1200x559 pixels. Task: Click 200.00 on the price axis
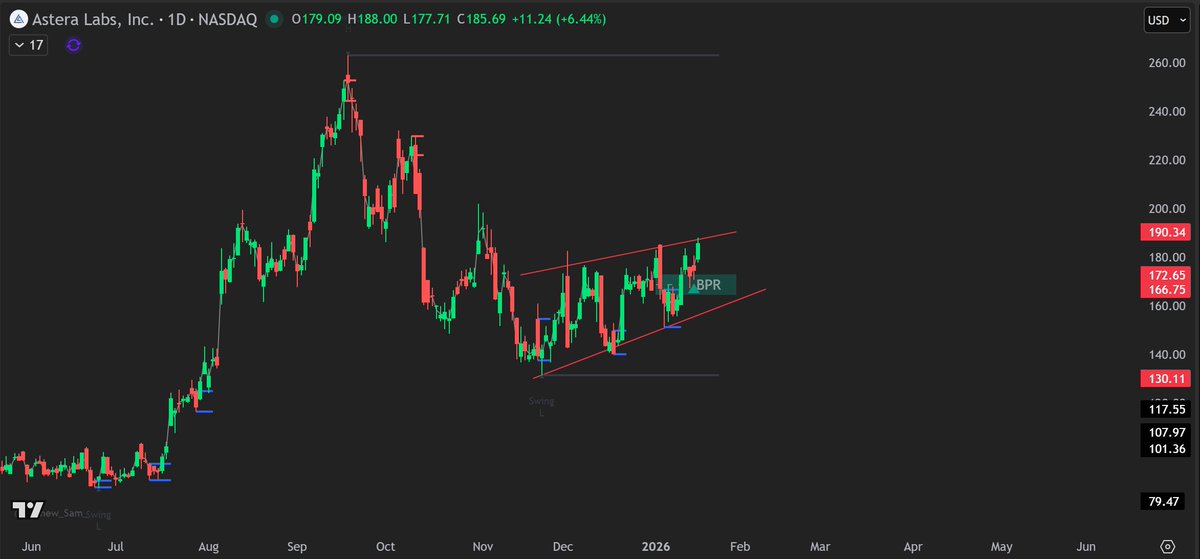coord(1166,209)
